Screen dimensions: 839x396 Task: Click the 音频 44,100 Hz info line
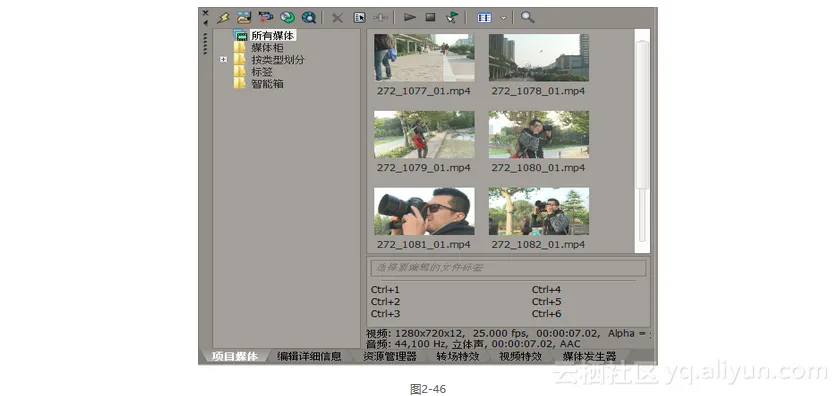[473, 344]
